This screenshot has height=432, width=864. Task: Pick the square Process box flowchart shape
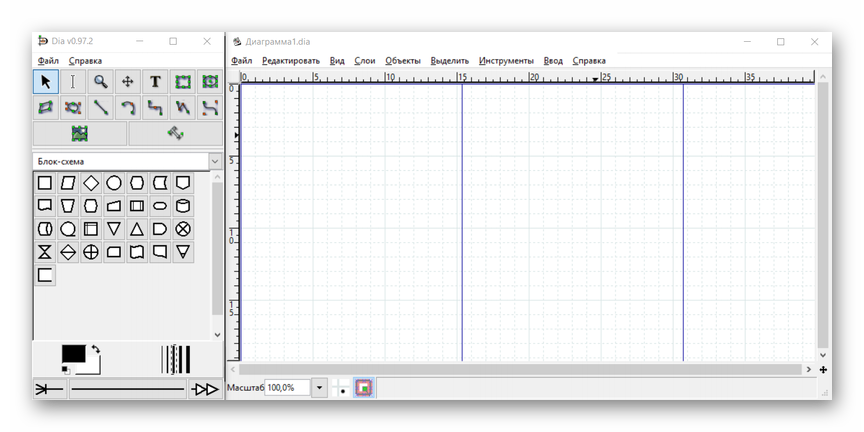[x=45, y=183]
